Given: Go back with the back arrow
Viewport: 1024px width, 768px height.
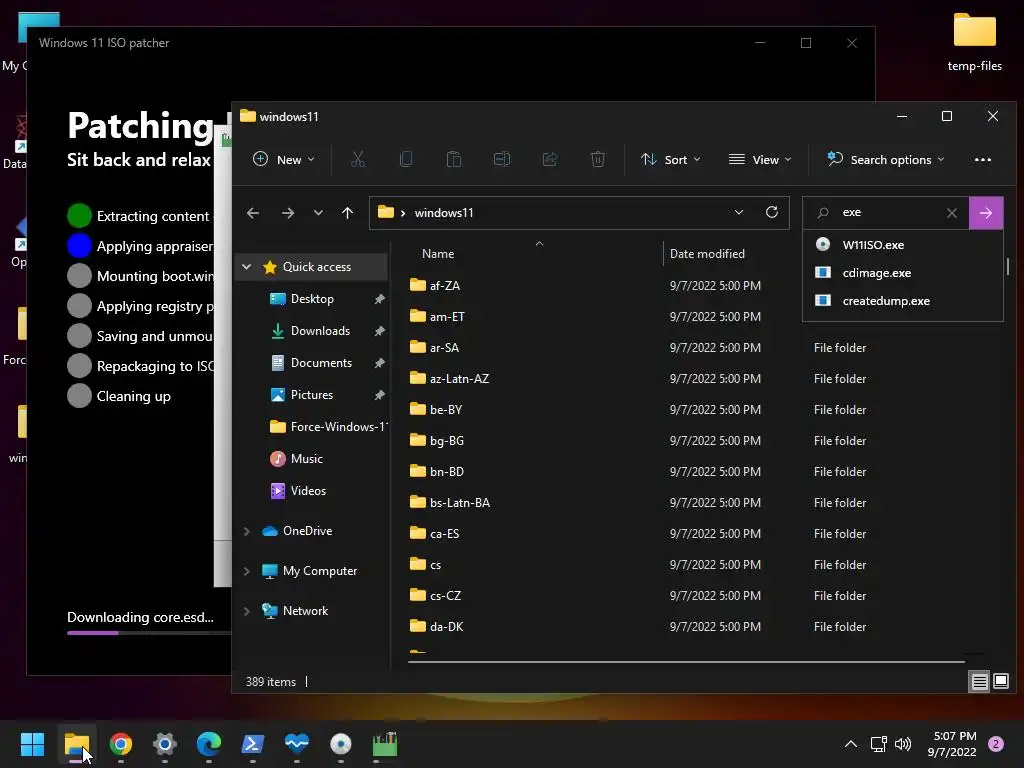Looking at the screenshot, I should [253, 213].
